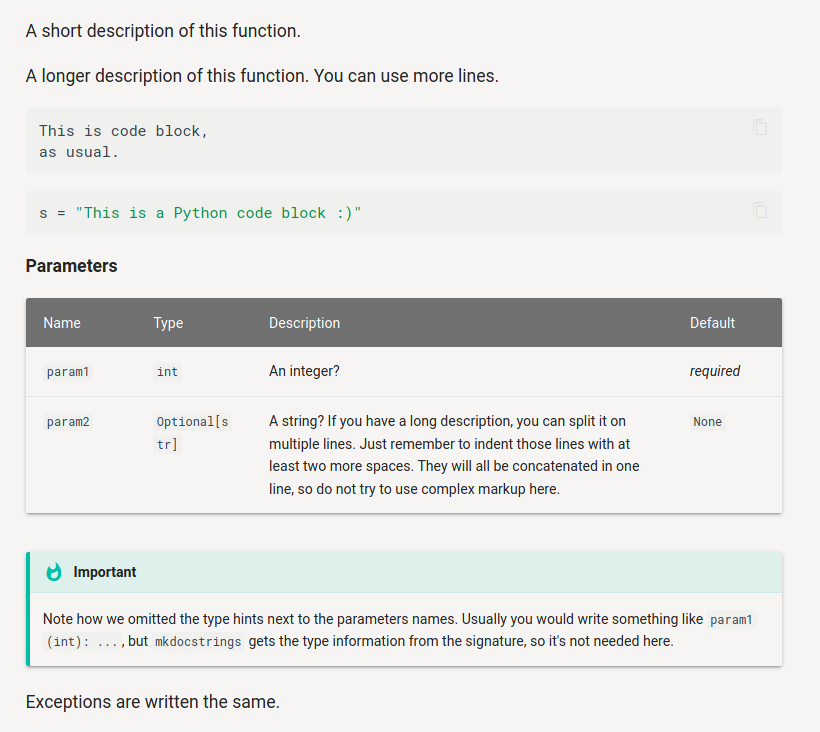The width and height of the screenshot is (820, 732).
Task: Click the Name column header
Action: (x=62, y=323)
